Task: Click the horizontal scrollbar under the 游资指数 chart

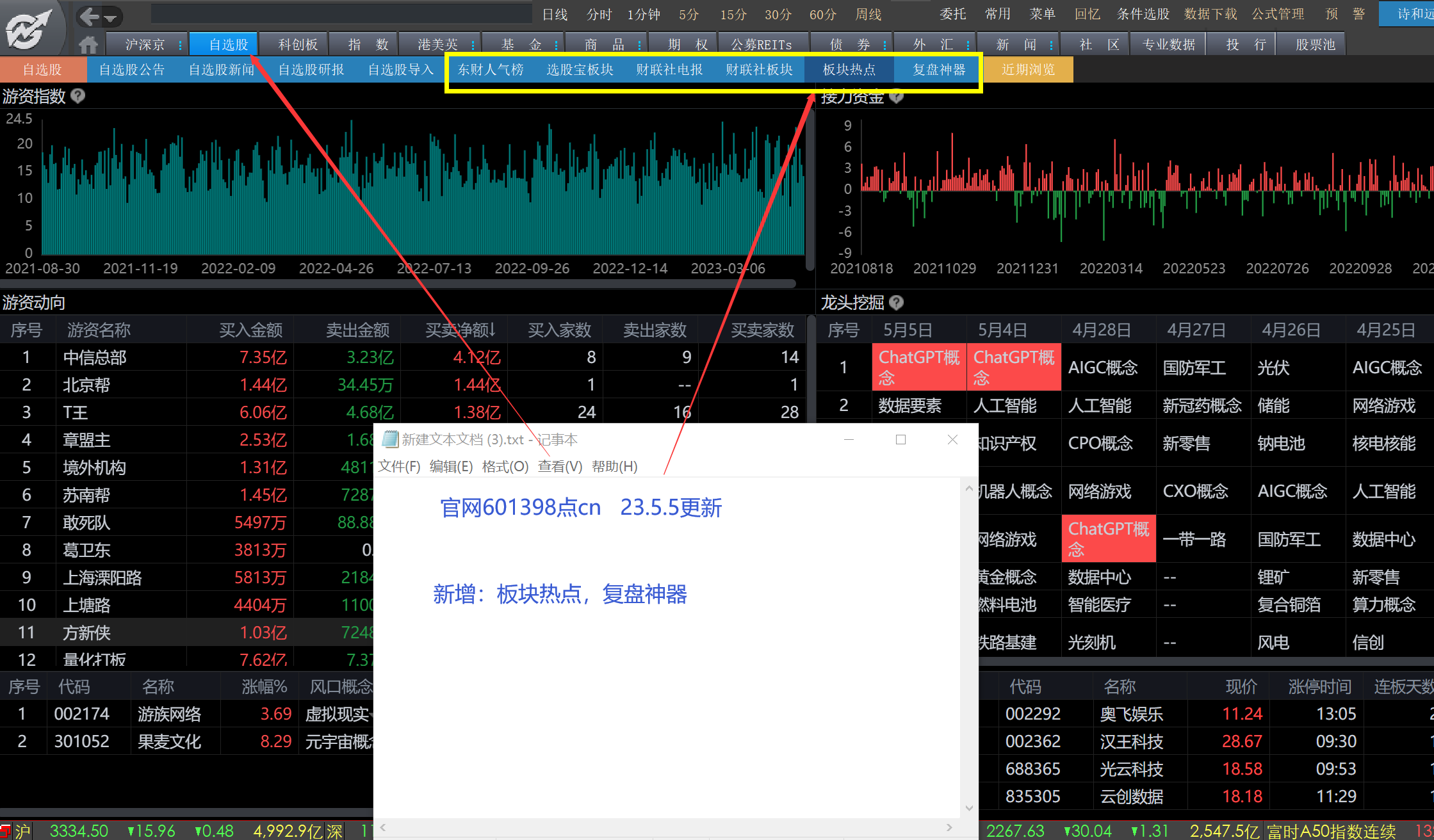Action: (397, 283)
